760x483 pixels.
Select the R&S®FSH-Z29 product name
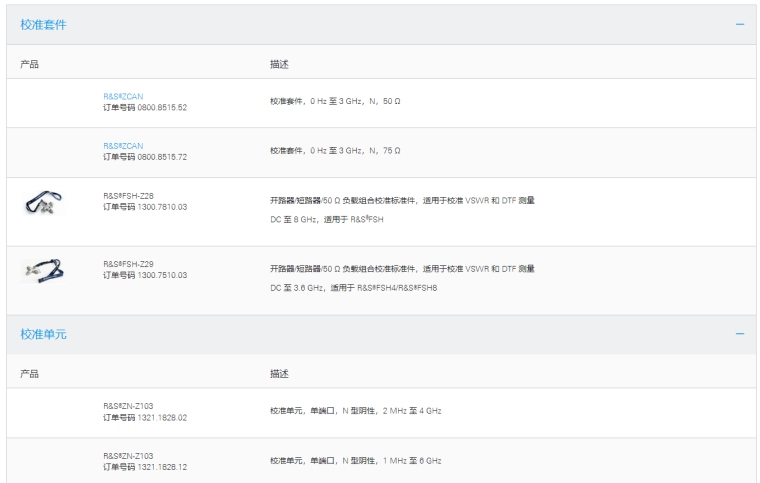click(128, 265)
